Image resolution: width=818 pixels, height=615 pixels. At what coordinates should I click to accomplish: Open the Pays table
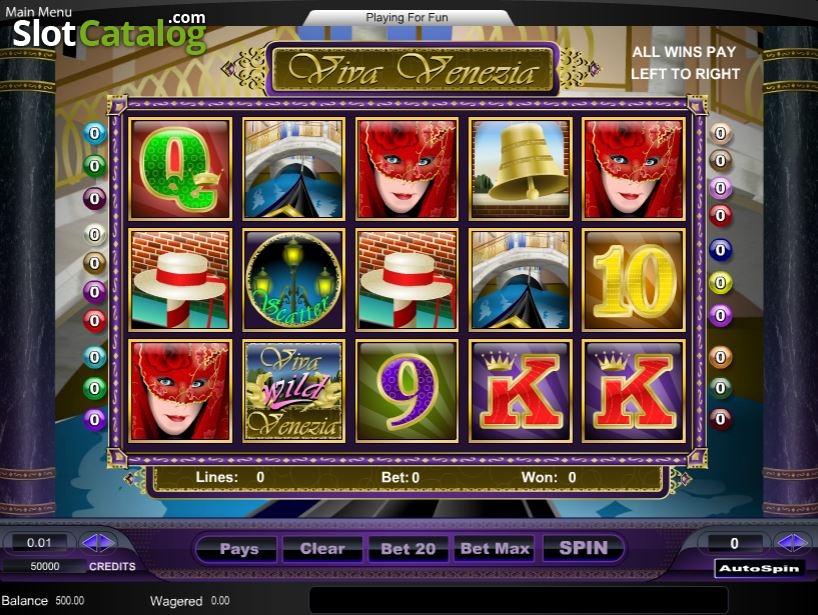[239, 549]
